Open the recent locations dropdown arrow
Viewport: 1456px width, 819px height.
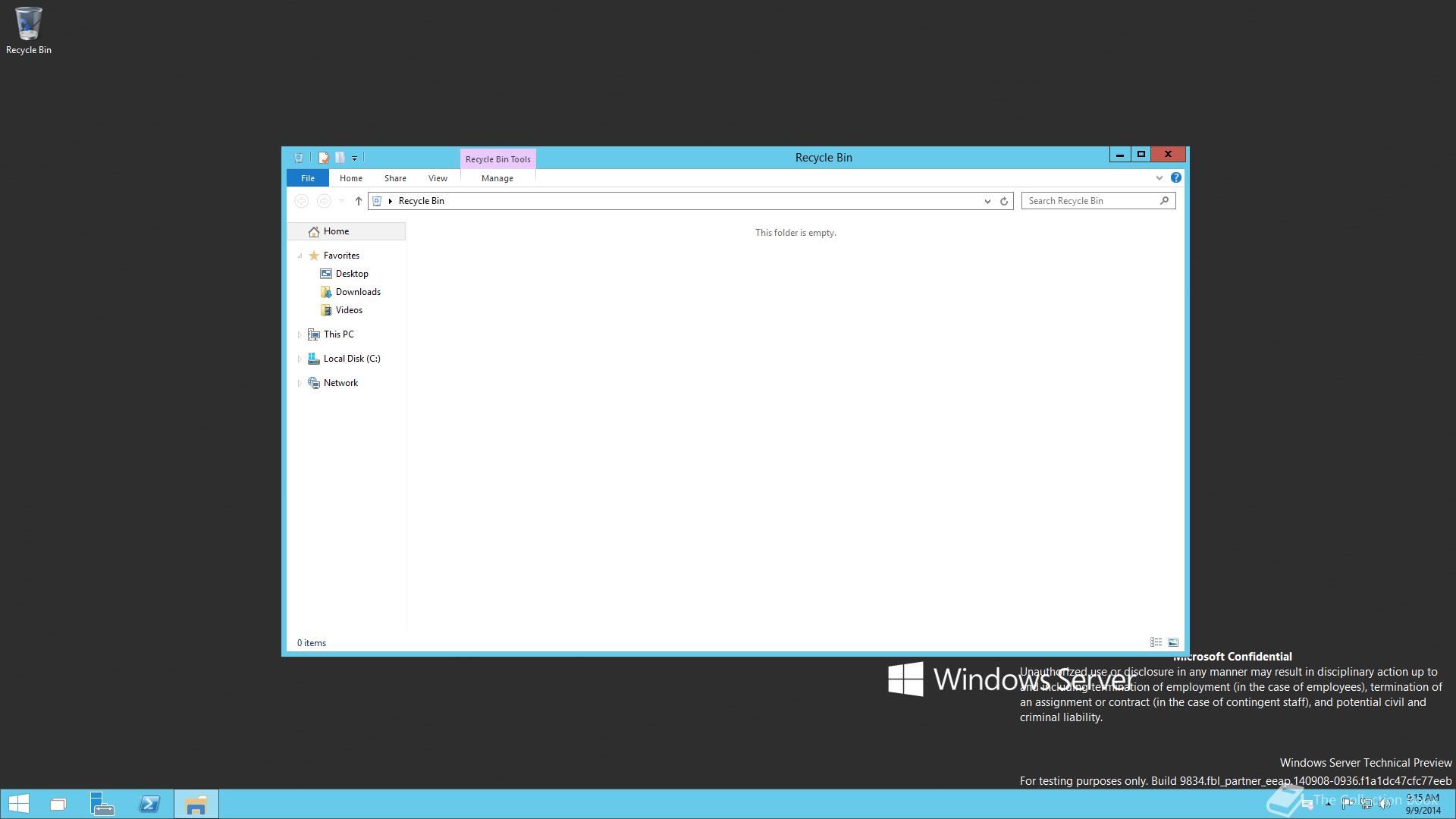pos(341,201)
